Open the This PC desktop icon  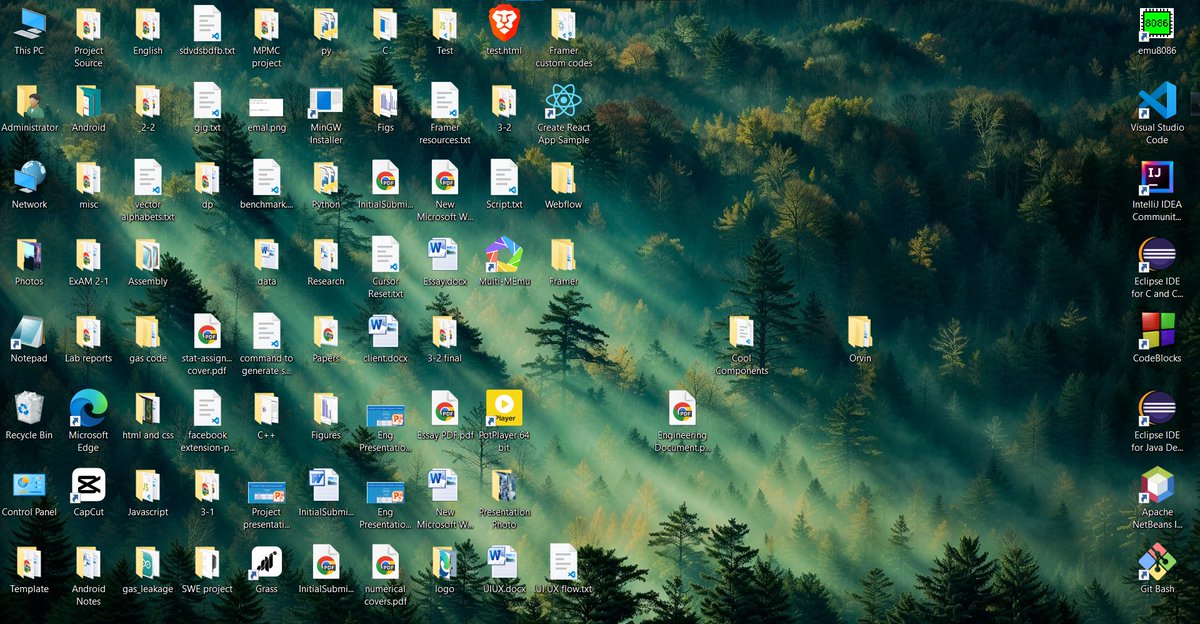click(29, 31)
